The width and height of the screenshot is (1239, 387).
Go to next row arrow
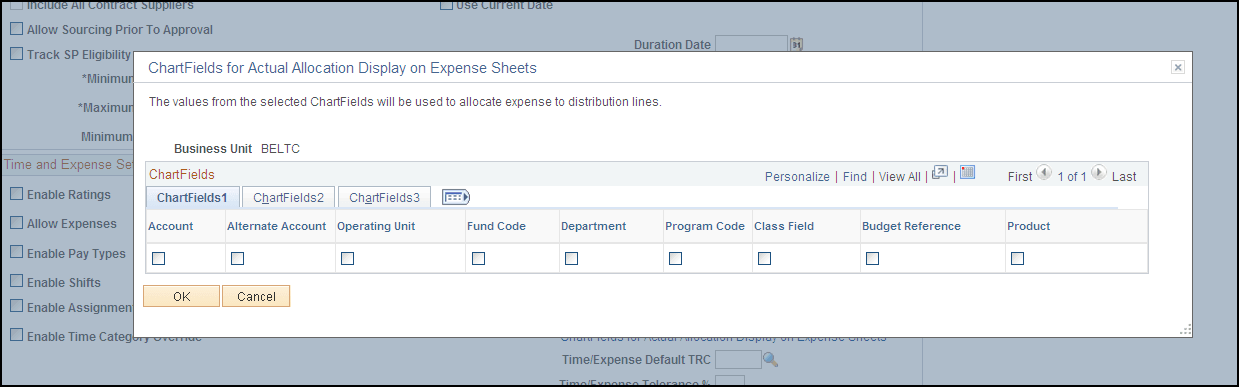(x=1099, y=173)
